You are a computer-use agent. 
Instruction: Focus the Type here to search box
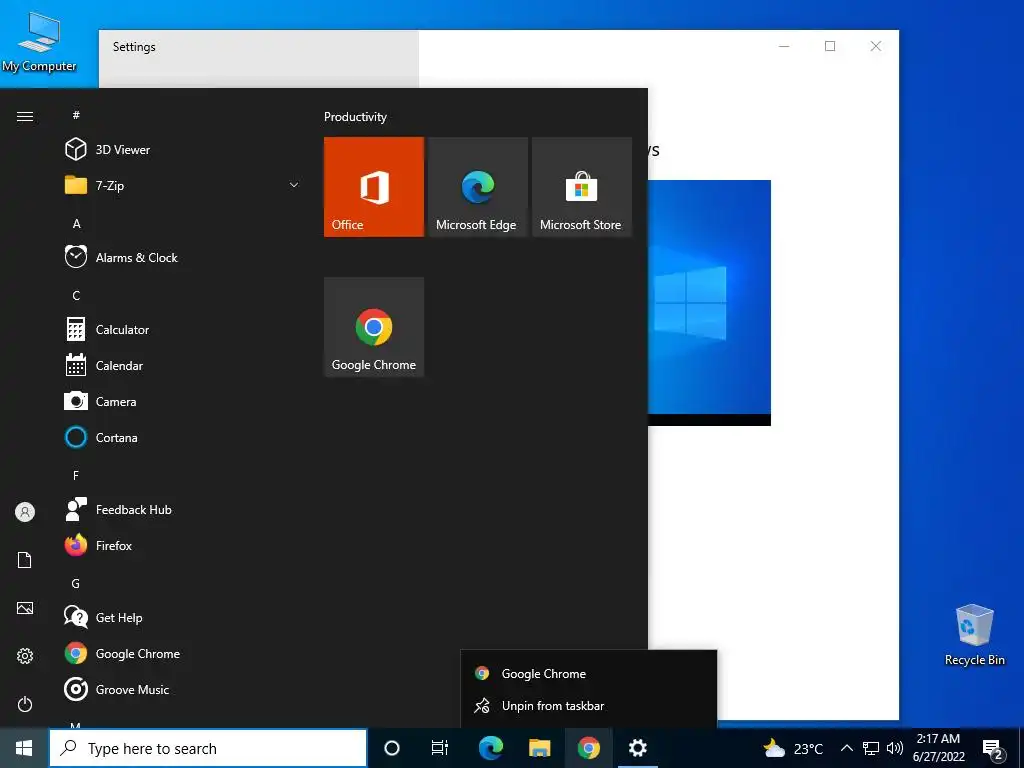click(208, 748)
